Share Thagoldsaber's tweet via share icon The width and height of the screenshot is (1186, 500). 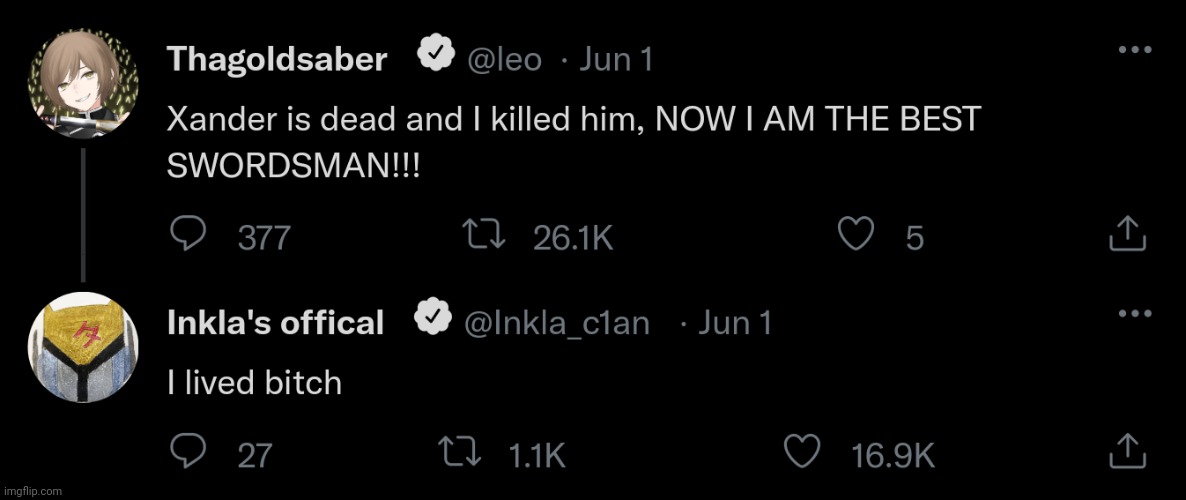(x=1128, y=236)
